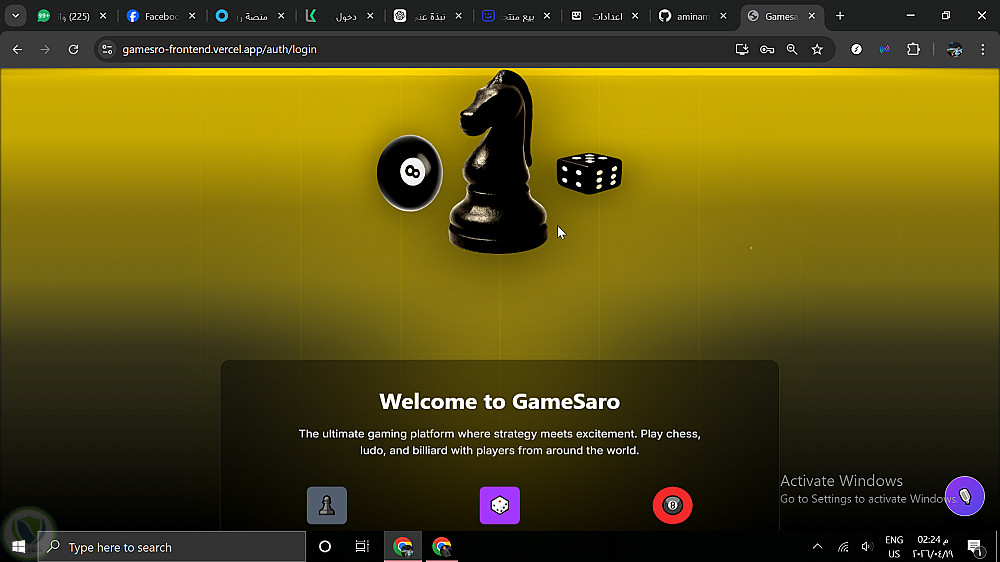Open a new browser tab
This screenshot has width=1000, height=562.
click(840, 16)
